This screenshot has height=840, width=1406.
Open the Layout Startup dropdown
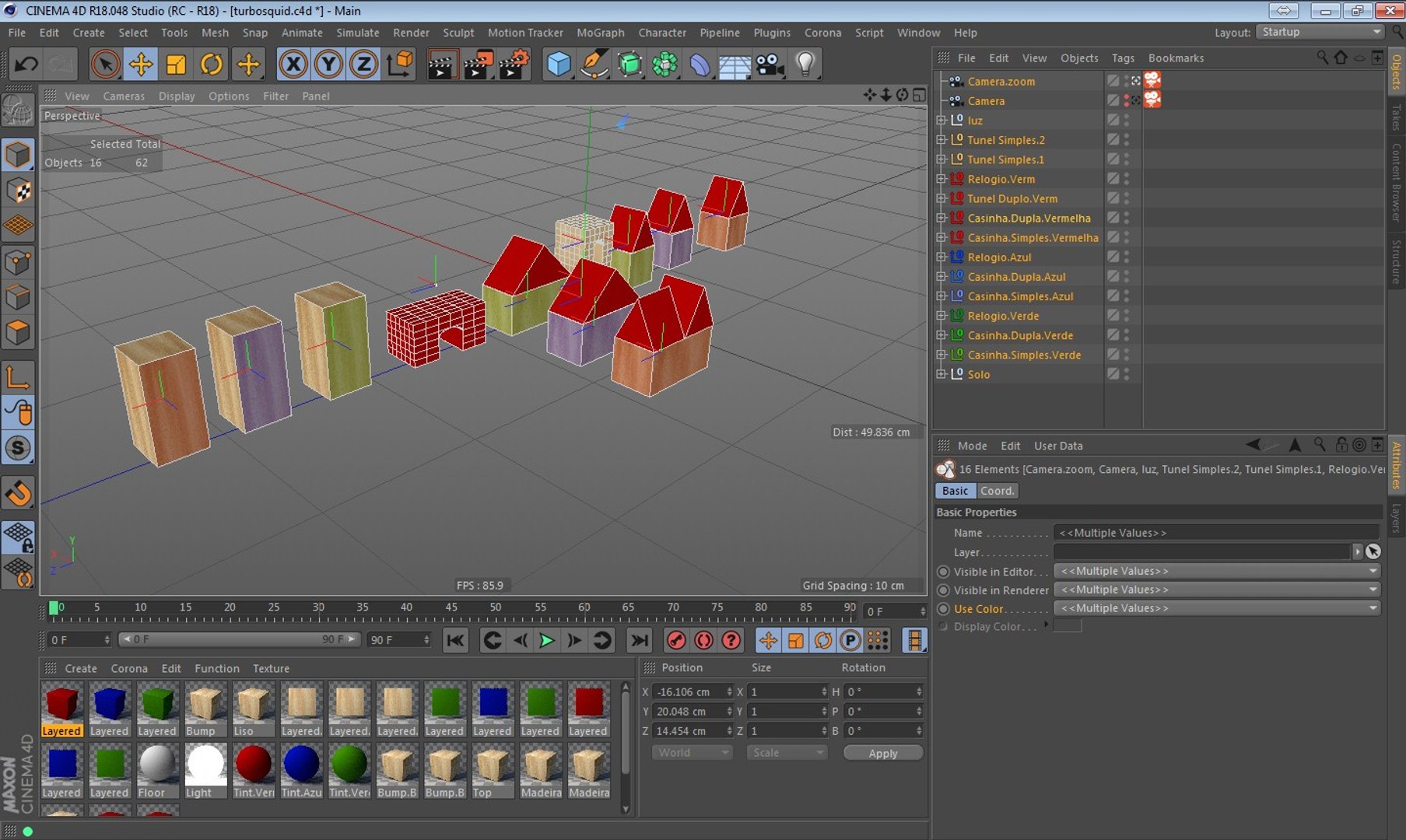1320,32
